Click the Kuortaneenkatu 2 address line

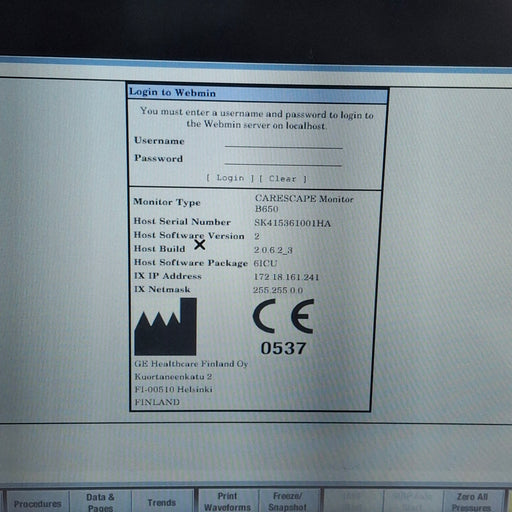[x=173, y=377]
